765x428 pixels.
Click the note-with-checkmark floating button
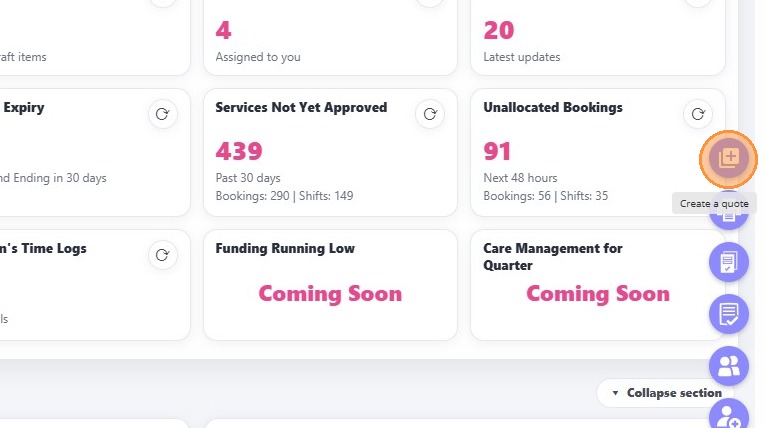click(729, 314)
